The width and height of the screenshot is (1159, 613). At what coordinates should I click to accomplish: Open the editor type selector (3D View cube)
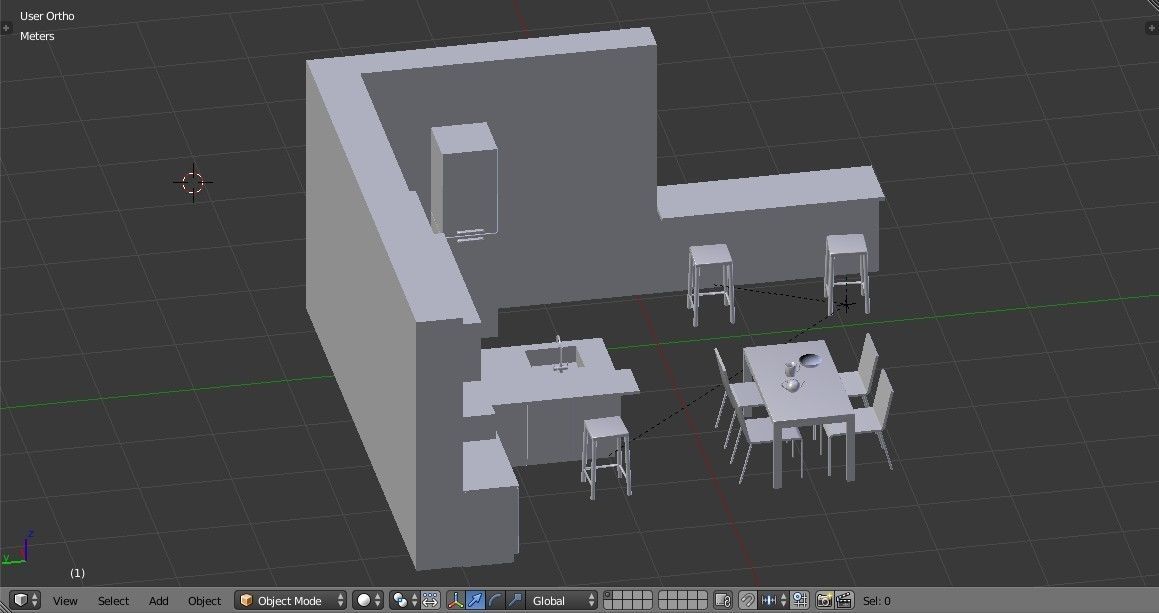pyautogui.click(x=27, y=600)
